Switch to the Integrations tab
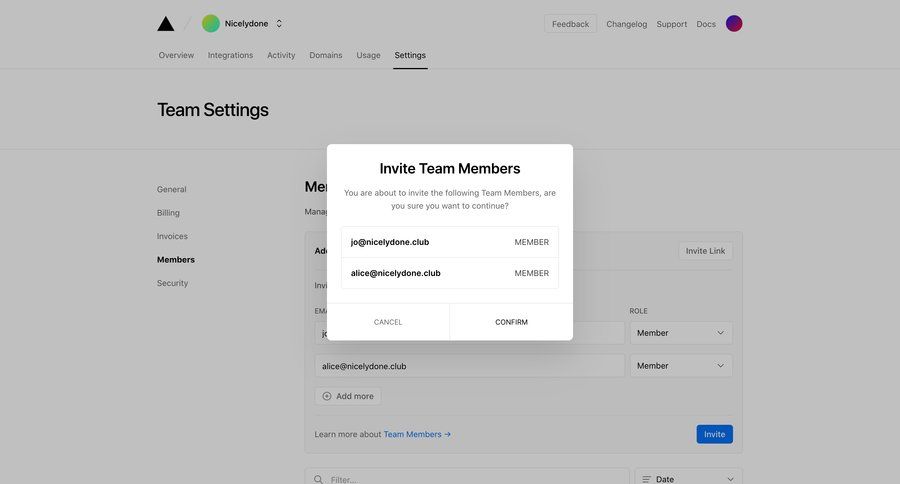900x484 pixels. click(230, 55)
